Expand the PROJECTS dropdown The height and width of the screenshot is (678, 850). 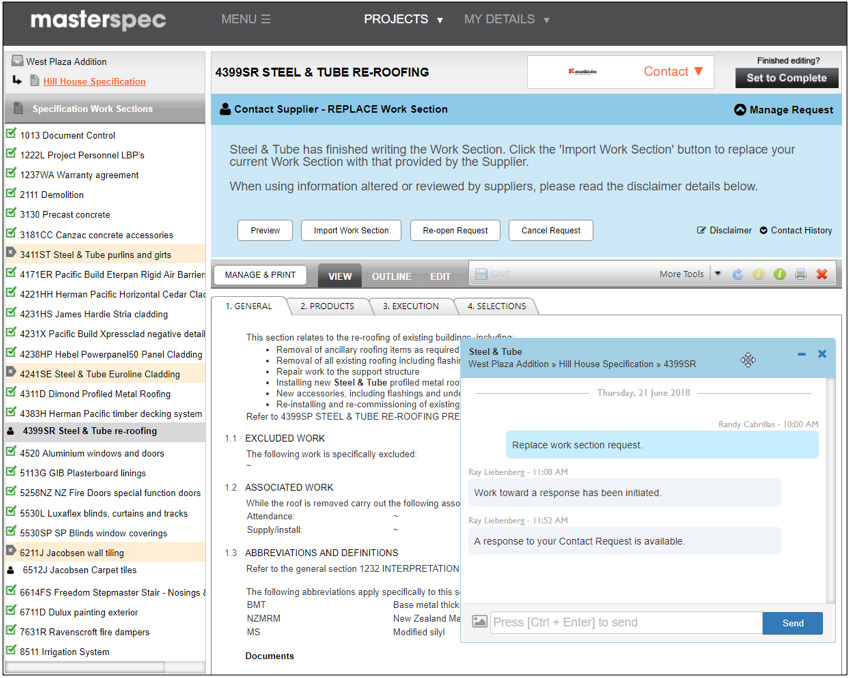404,18
